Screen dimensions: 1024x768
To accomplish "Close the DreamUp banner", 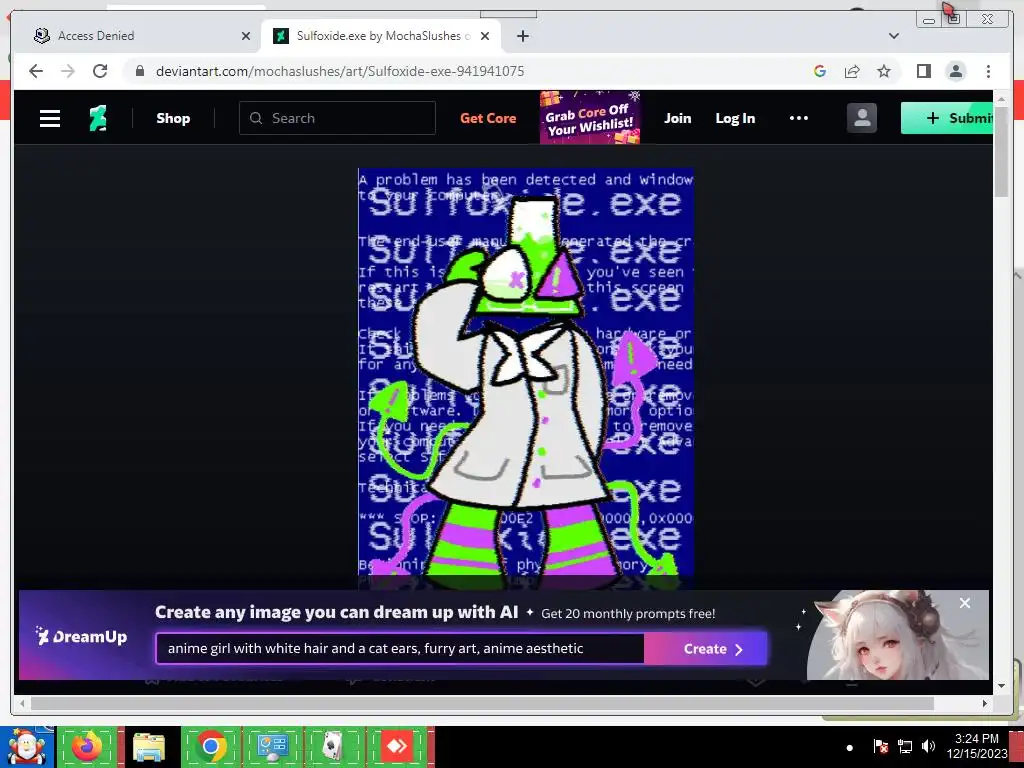I will 965,603.
